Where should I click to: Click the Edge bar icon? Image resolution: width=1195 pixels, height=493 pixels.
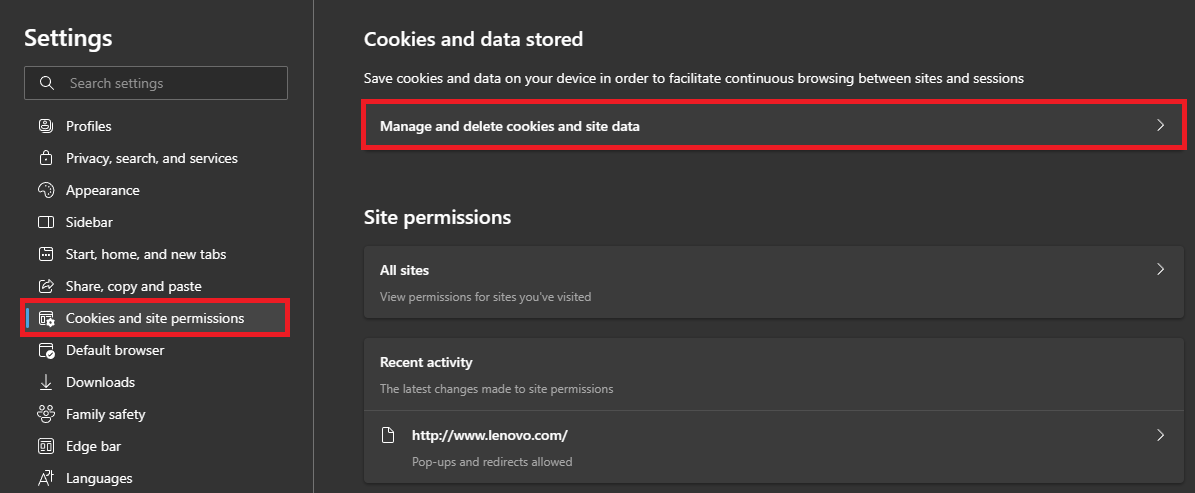(45, 446)
